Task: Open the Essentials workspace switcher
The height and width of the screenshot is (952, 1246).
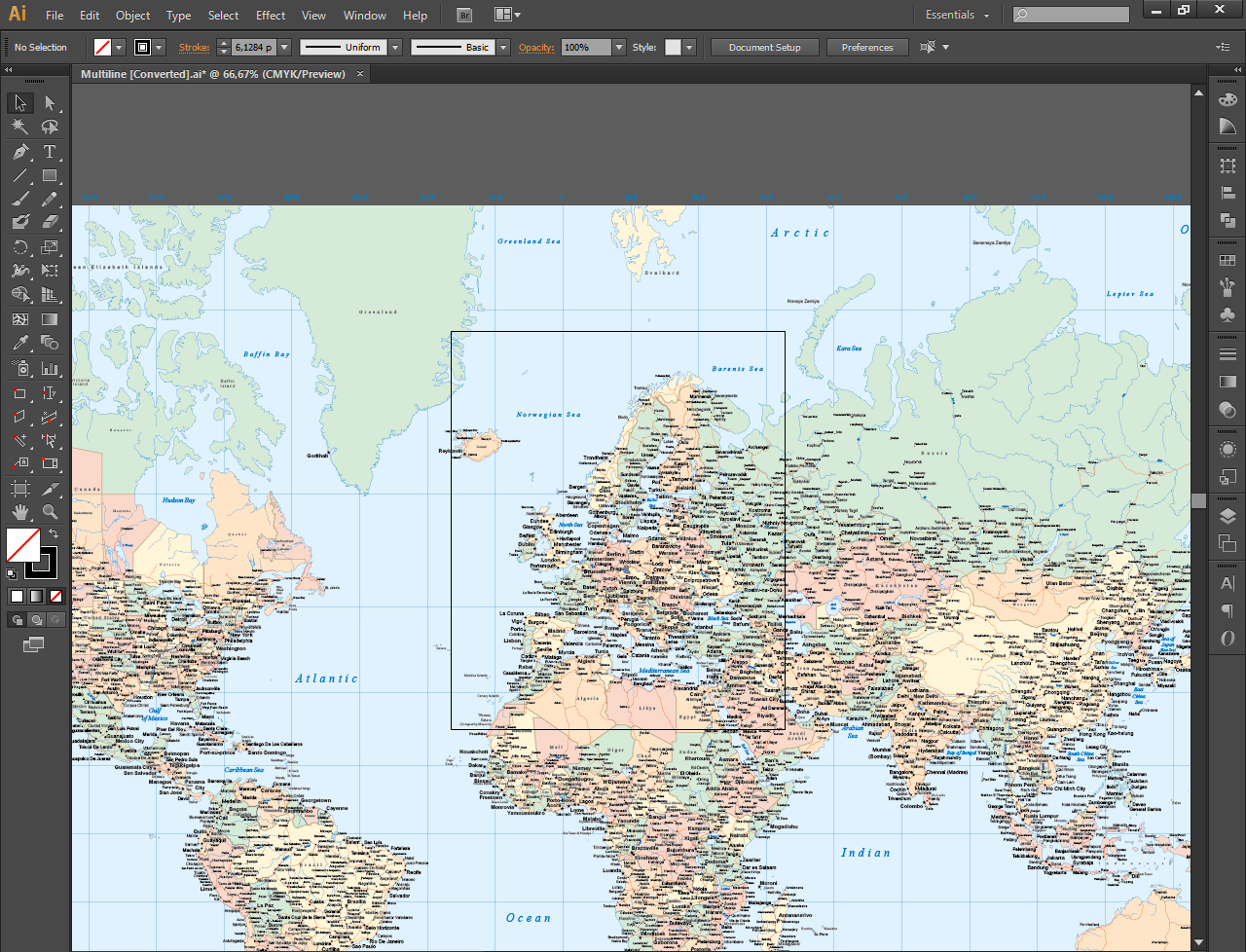Action: point(957,15)
